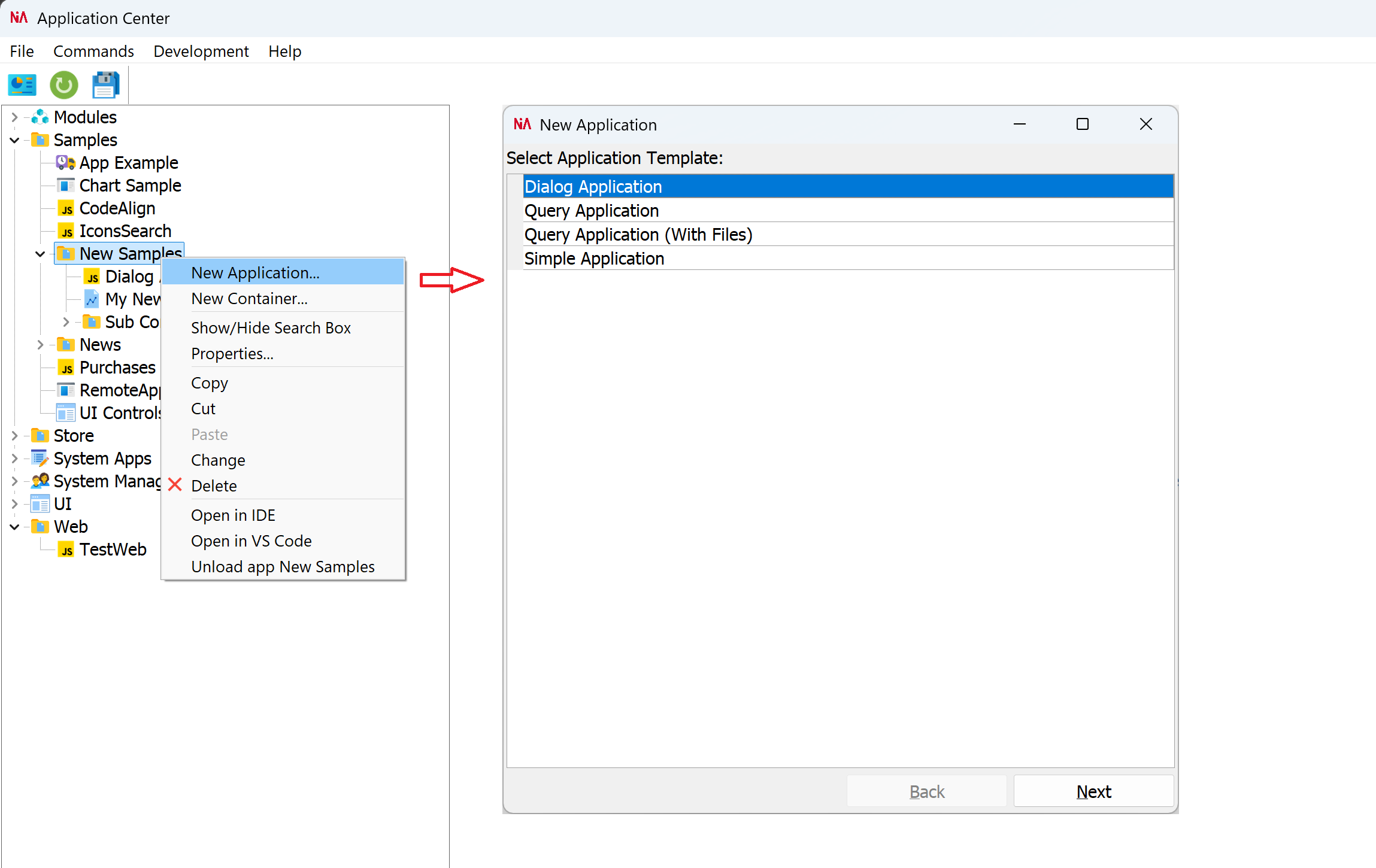Click the System Apps icon
This screenshot has width=1376, height=868.
tap(39, 458)
